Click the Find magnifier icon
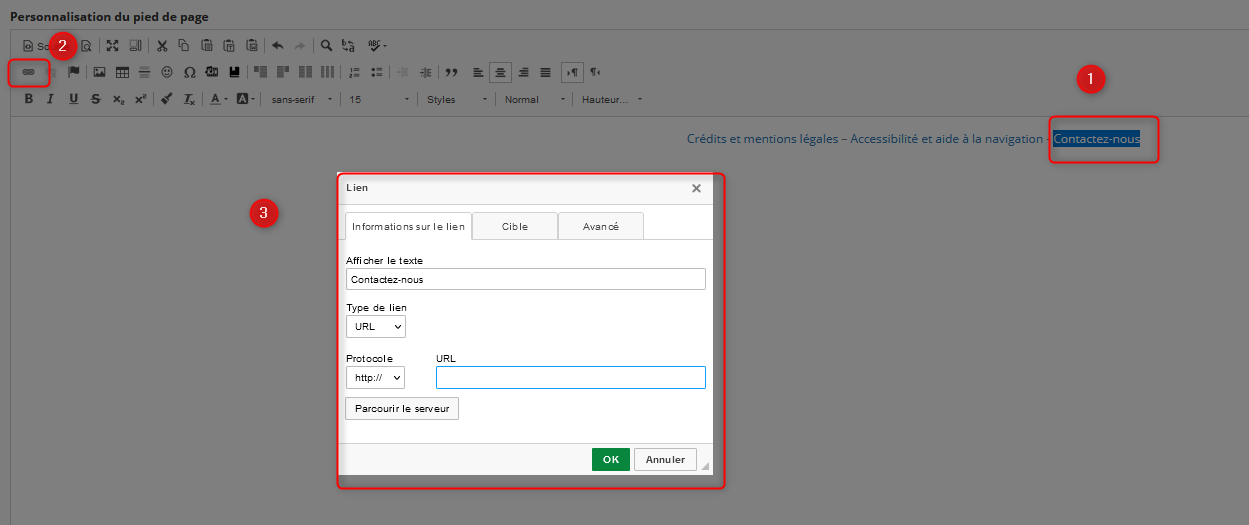This screenshot has height=525, width=1249. [x=326, y=45]
